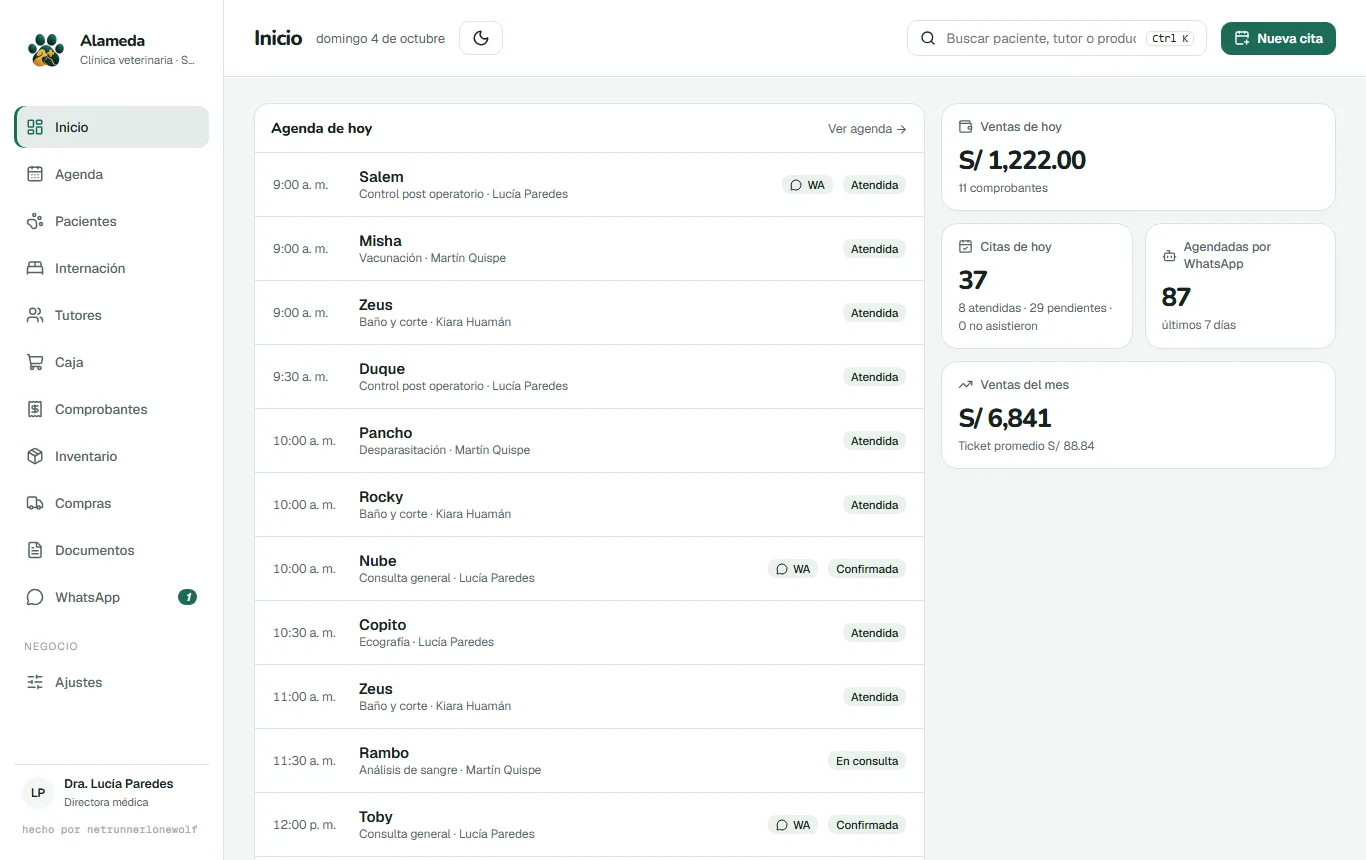
Task: Click the WA badge on Salem's appointment
Action: pyautogui.click(x=807, y=185)
